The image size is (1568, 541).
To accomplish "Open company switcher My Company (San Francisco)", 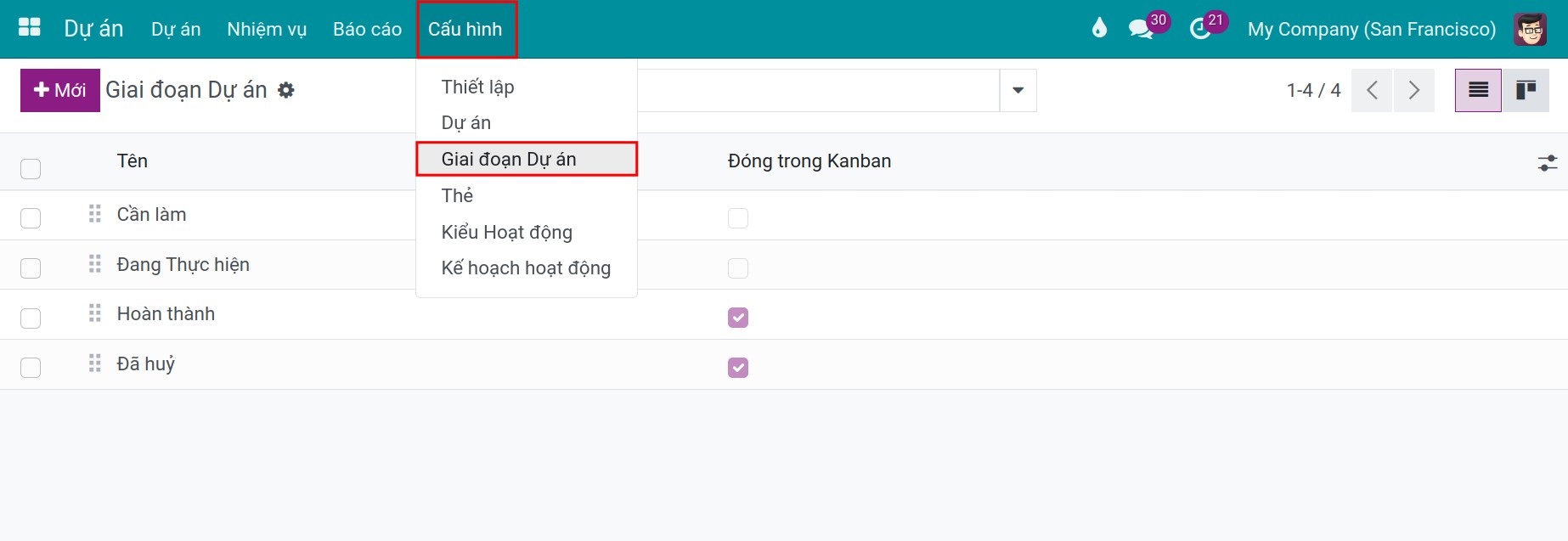I will point(1371,29).
